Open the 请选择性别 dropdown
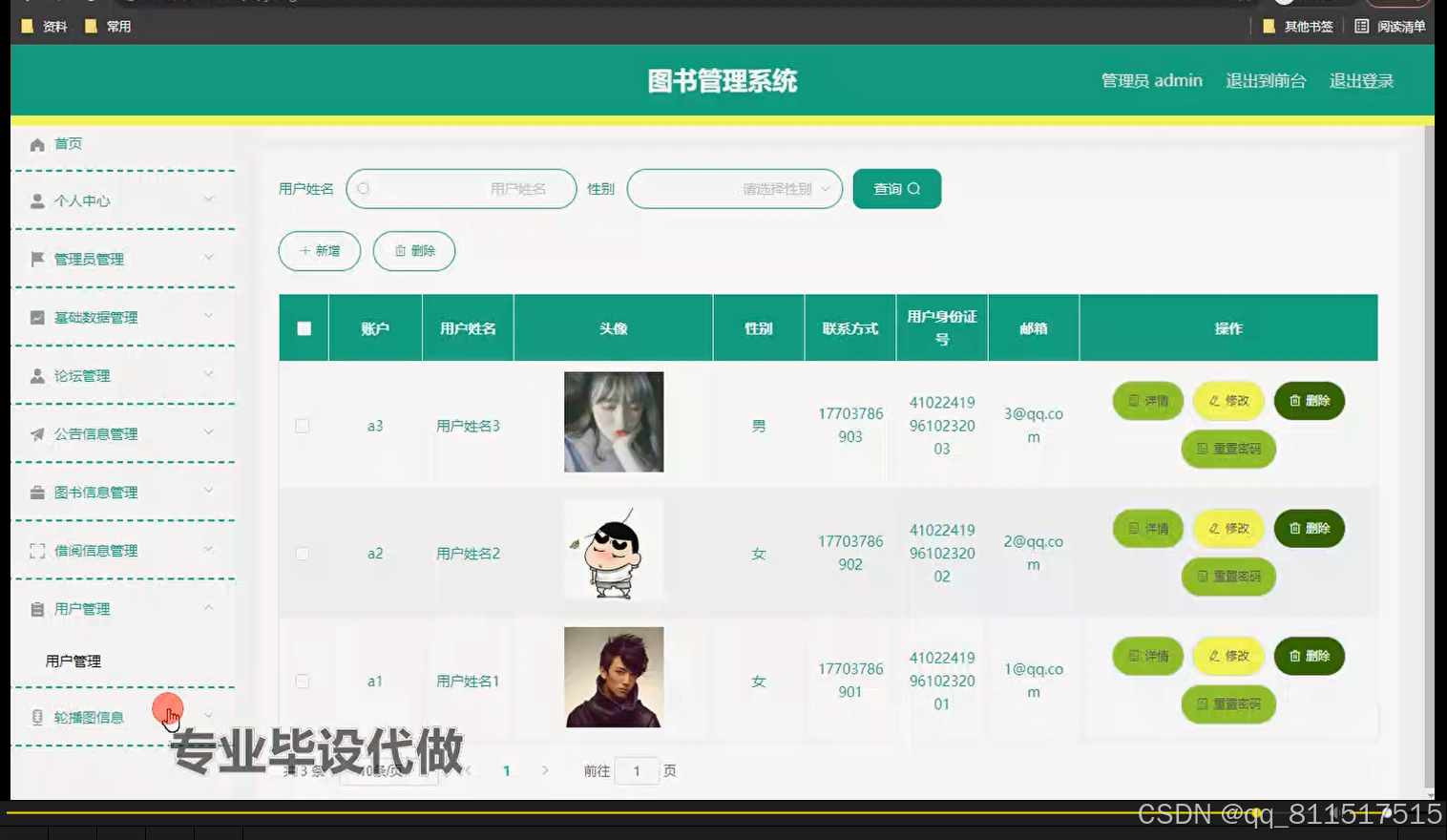1447x840 pixels. click(x=733, y=188)
